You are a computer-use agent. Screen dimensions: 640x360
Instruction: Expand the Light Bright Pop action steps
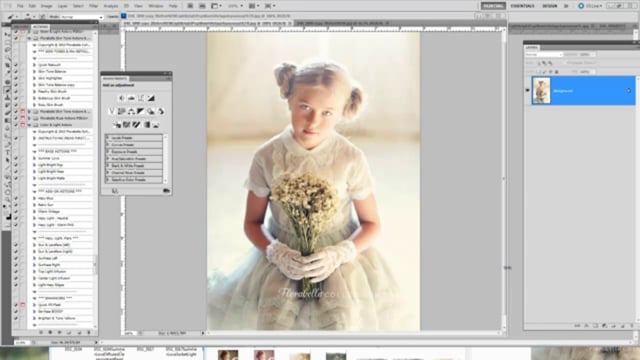coord(35,165)
